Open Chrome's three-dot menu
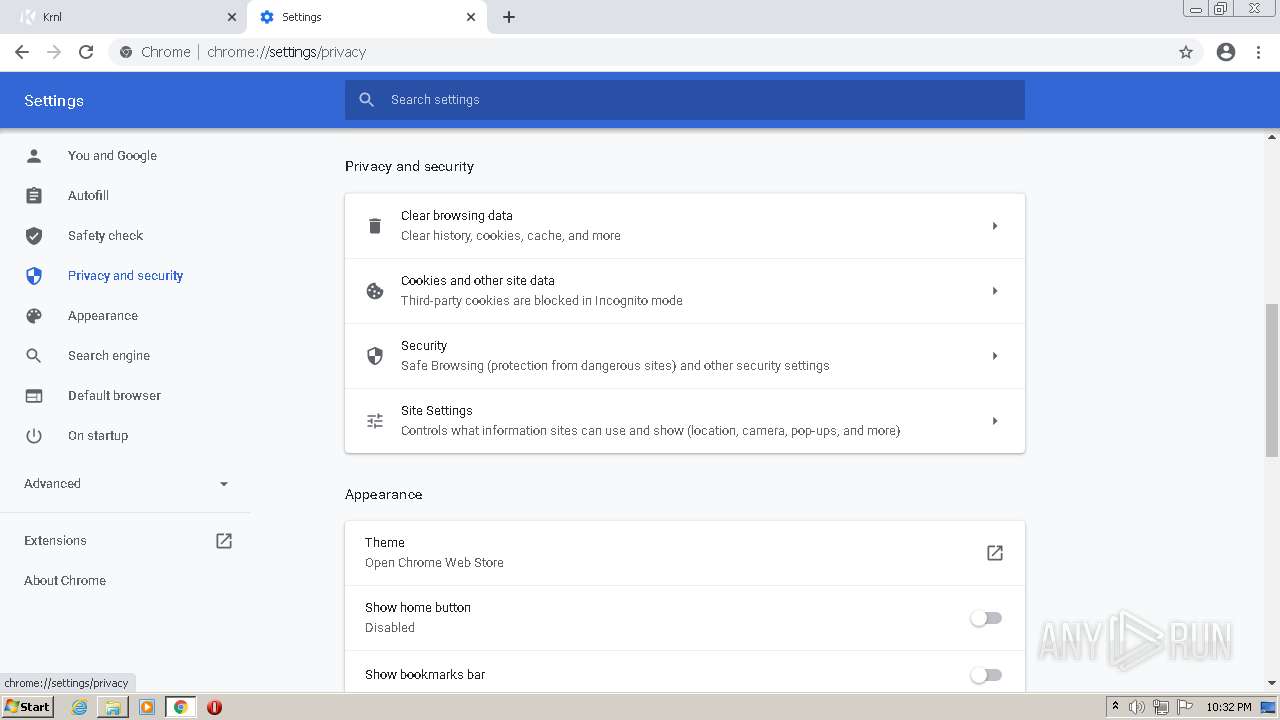 pyautogui.click(x=1259, y=52)
